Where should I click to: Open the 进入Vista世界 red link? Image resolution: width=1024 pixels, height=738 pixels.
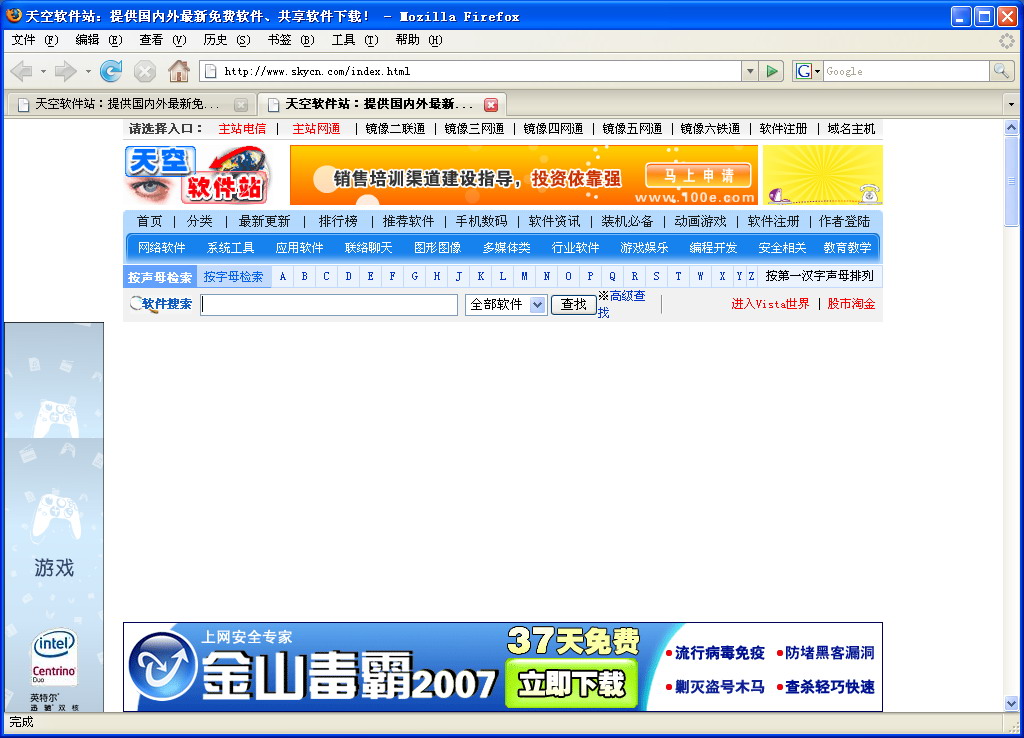[770, 304]
